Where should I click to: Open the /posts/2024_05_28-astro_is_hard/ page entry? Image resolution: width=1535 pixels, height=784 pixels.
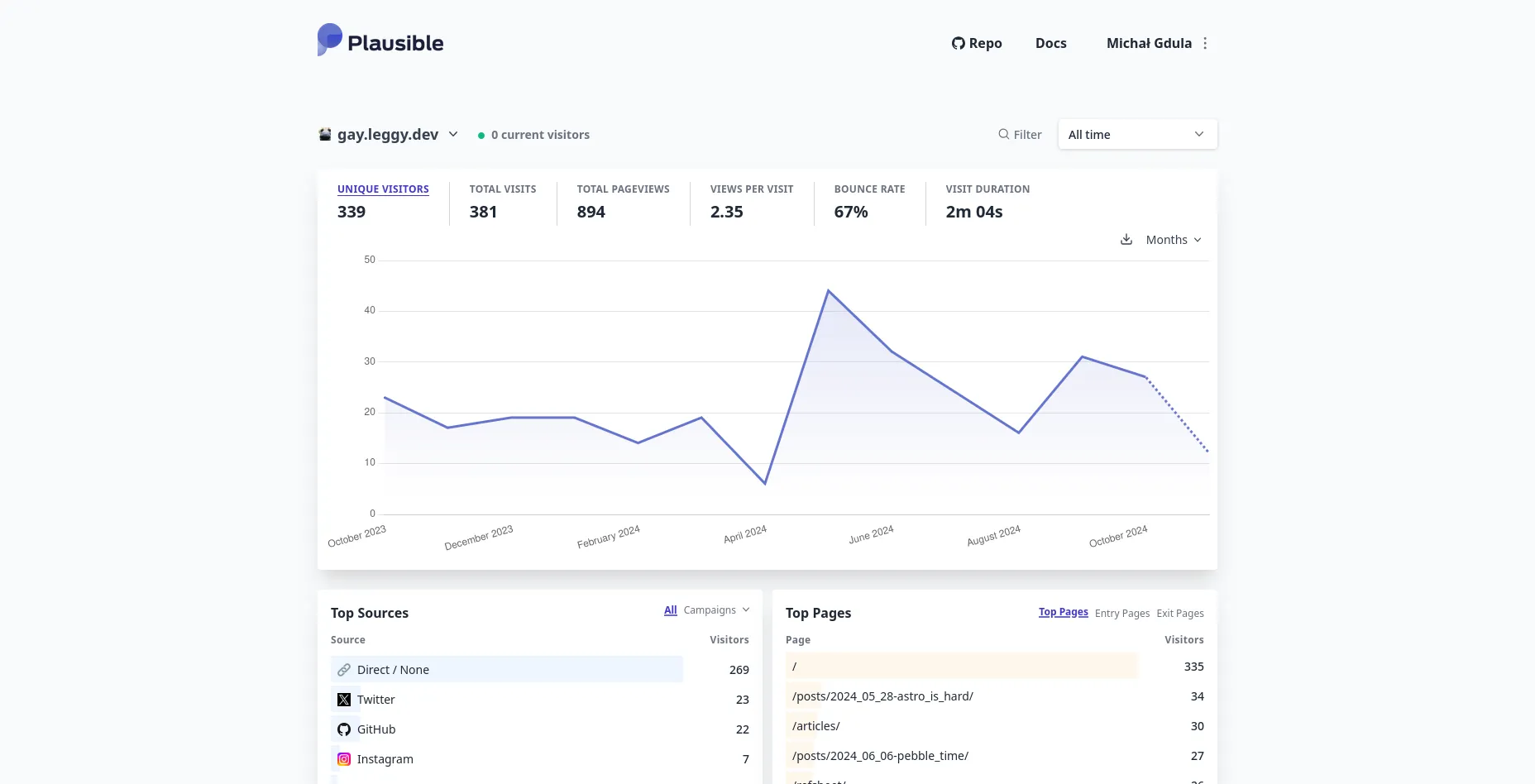click(882, 696)
